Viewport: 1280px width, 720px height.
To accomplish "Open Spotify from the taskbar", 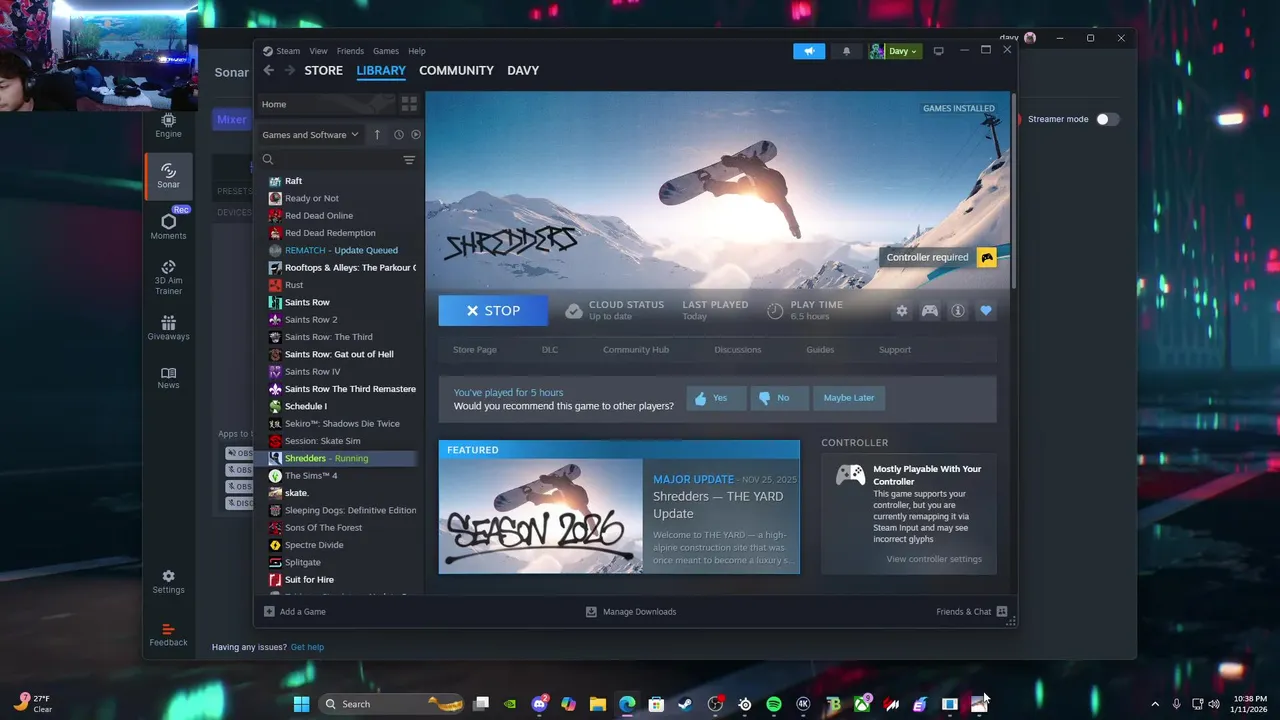I will (x=774, y=704).
